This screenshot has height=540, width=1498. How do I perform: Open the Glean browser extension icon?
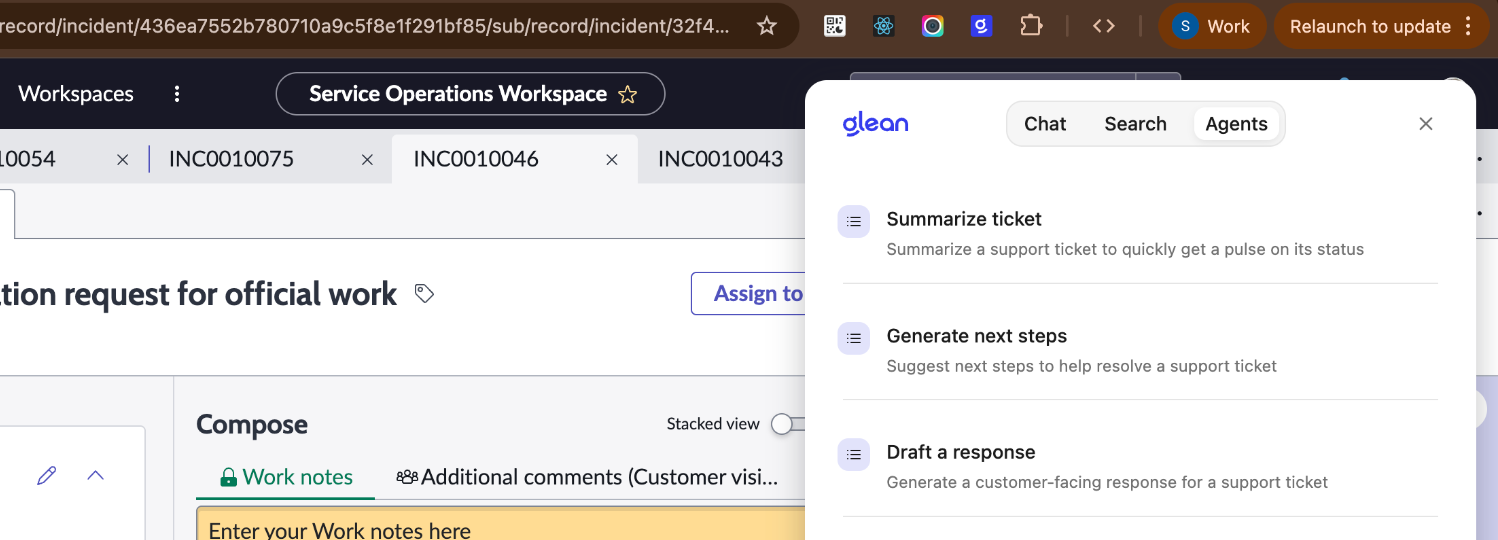coord(981,26)
